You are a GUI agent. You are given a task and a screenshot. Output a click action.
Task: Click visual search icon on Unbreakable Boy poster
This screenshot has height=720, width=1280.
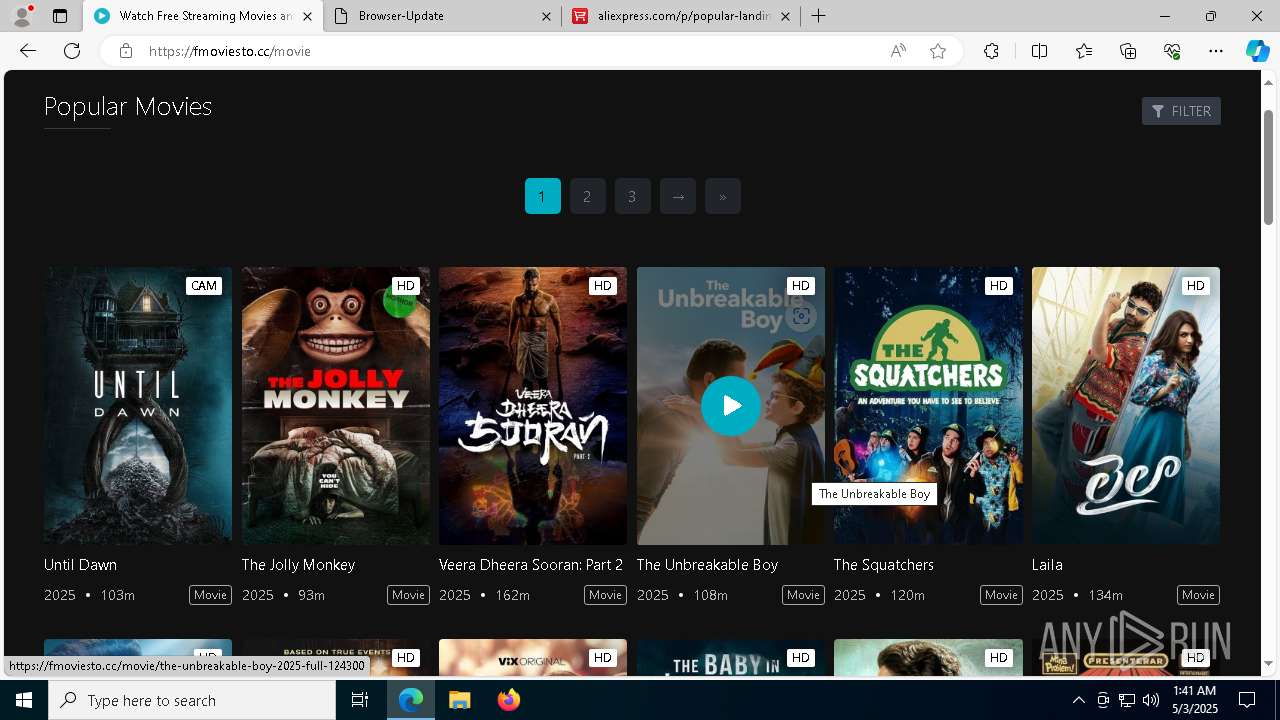pyautogui.click(x=800, y=316)
